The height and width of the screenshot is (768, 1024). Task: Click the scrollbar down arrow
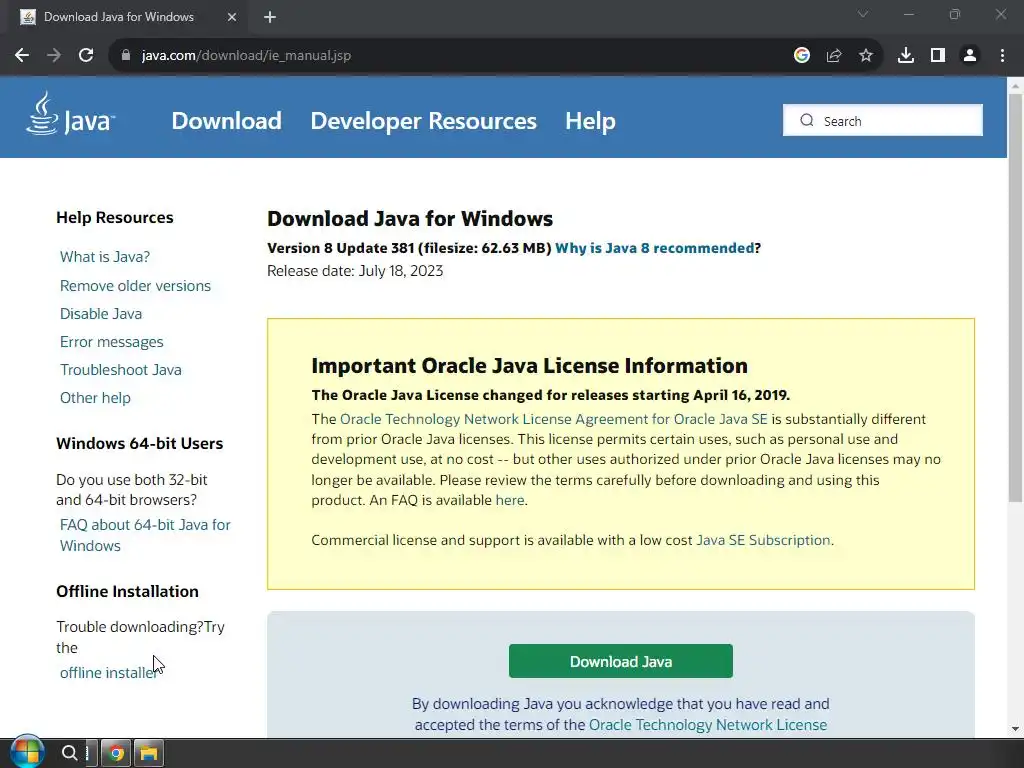click(x=1015, y=729)
